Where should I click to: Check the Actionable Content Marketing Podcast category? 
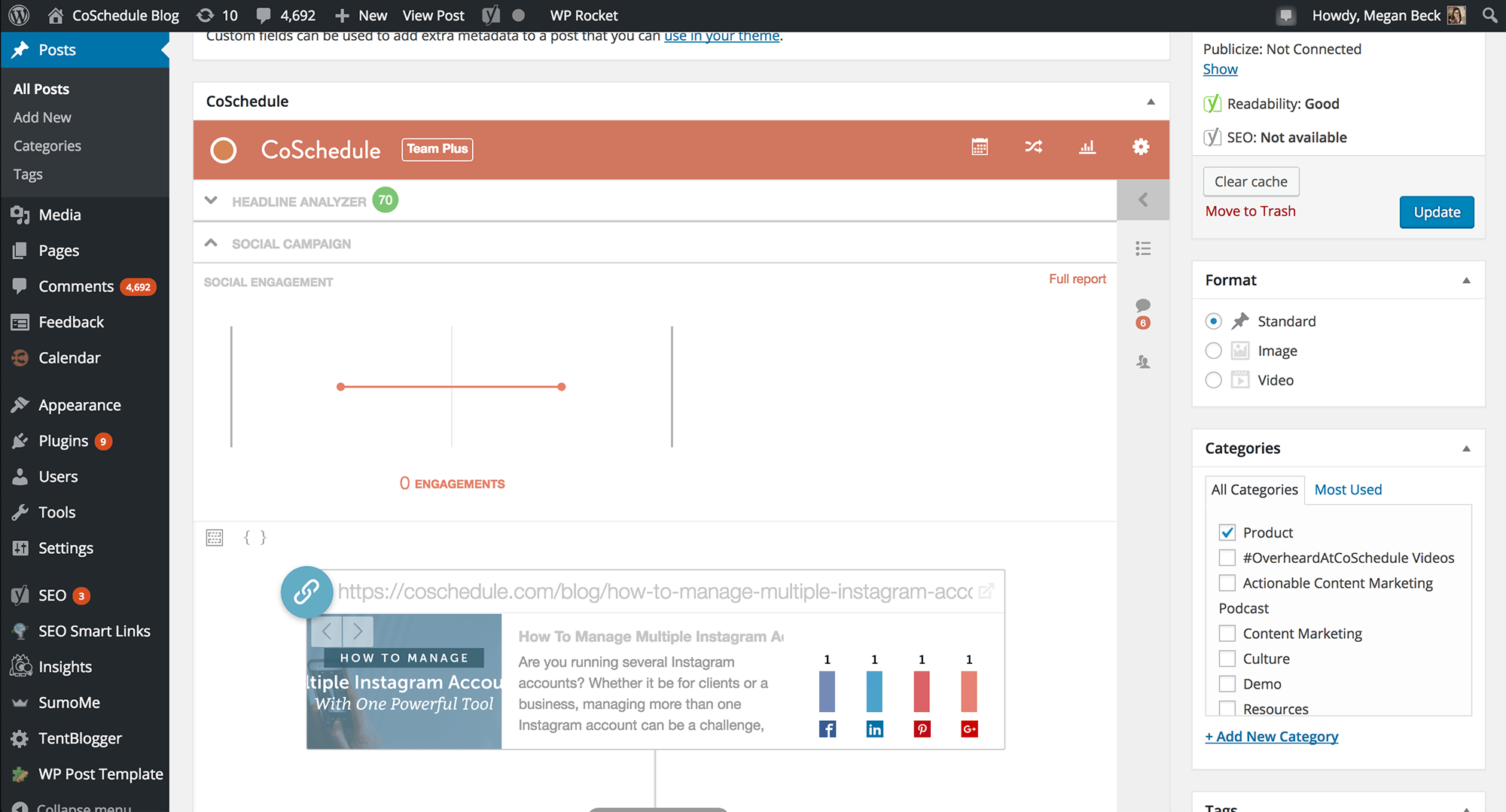tap(1227, 583)
